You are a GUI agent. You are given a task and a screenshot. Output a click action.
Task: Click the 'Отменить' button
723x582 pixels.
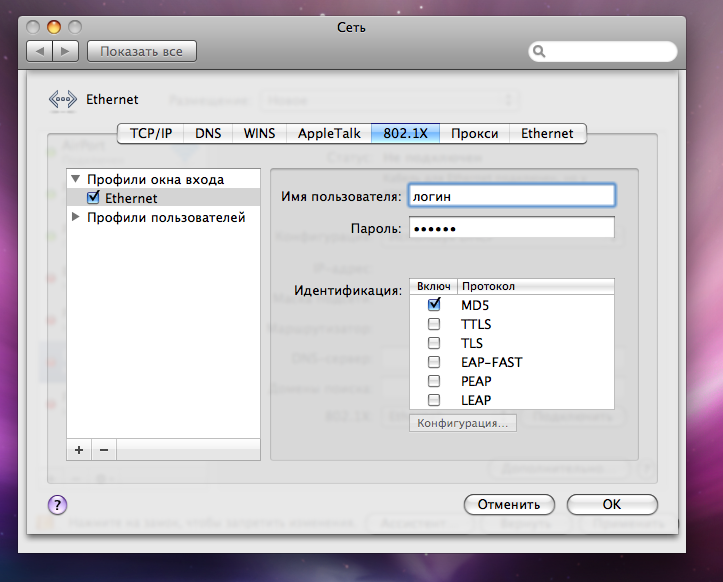pyautogui.click(x=509, y=505)
